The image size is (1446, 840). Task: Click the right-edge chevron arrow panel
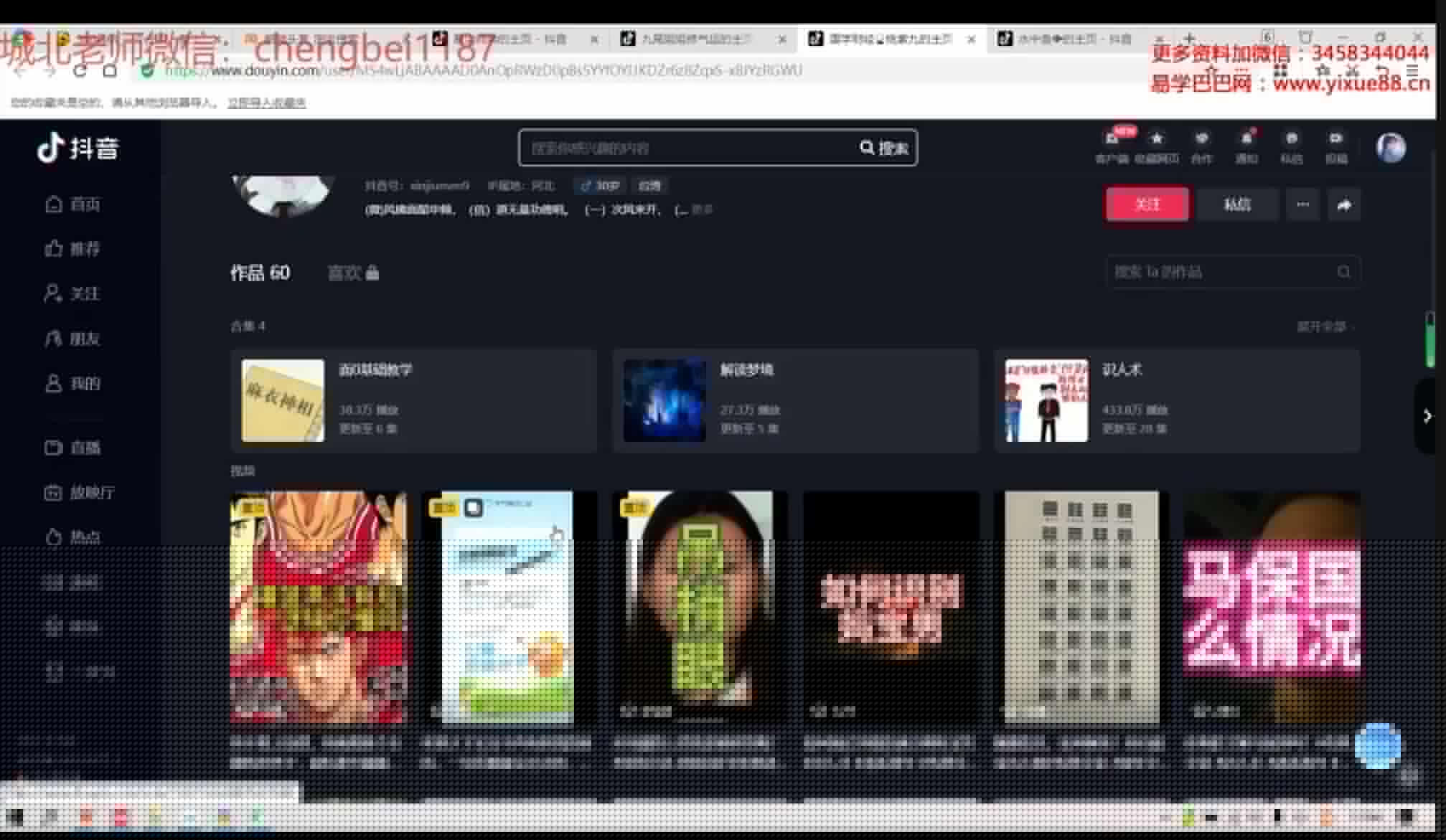click(x=1427, y=416)
